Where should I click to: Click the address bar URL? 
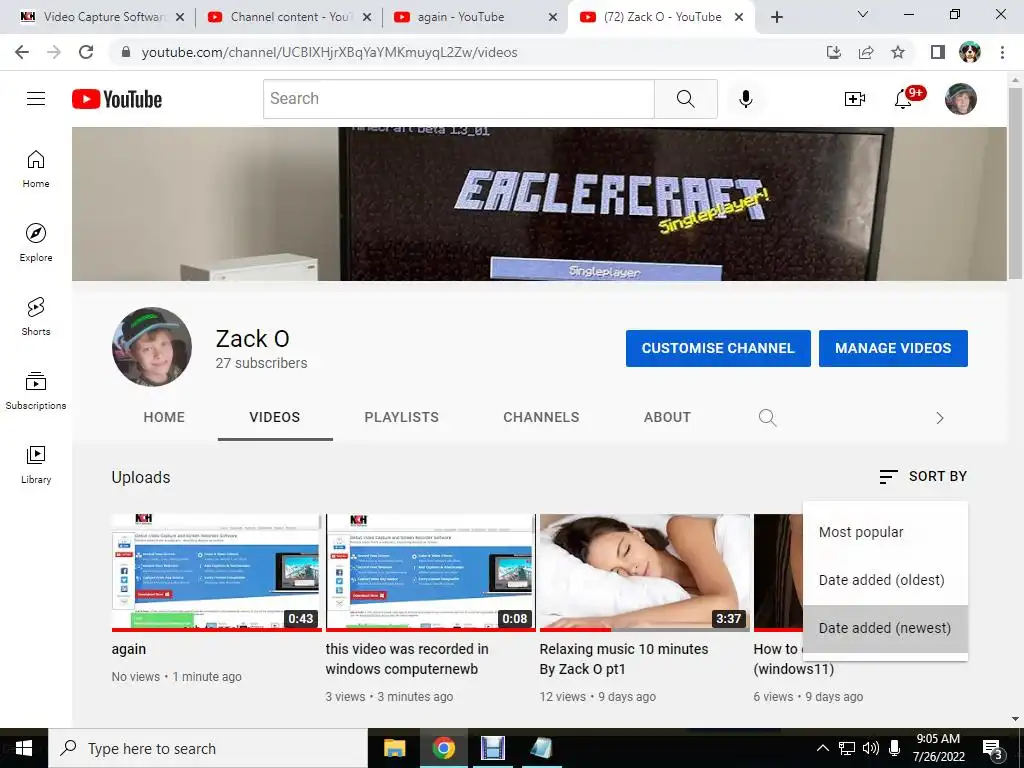[329, 52]
